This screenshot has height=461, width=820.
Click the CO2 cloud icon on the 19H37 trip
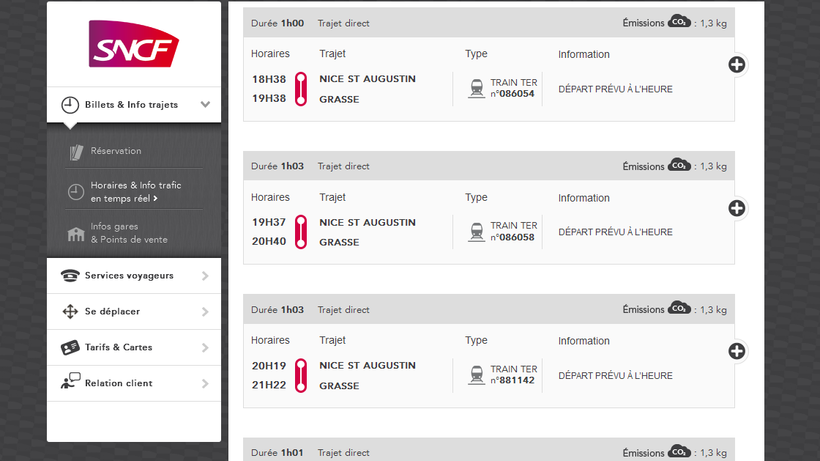[680, 165]
